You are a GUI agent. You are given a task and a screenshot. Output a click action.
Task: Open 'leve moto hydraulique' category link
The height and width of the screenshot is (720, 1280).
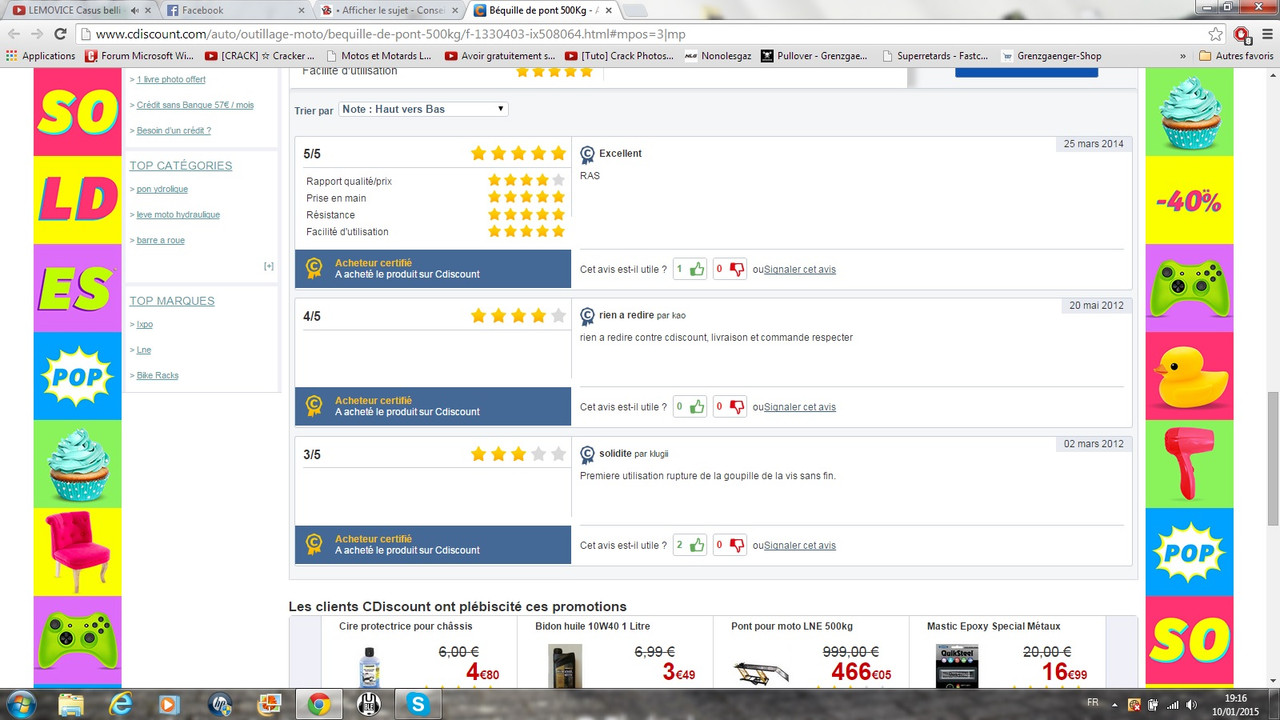click(178, 215)
